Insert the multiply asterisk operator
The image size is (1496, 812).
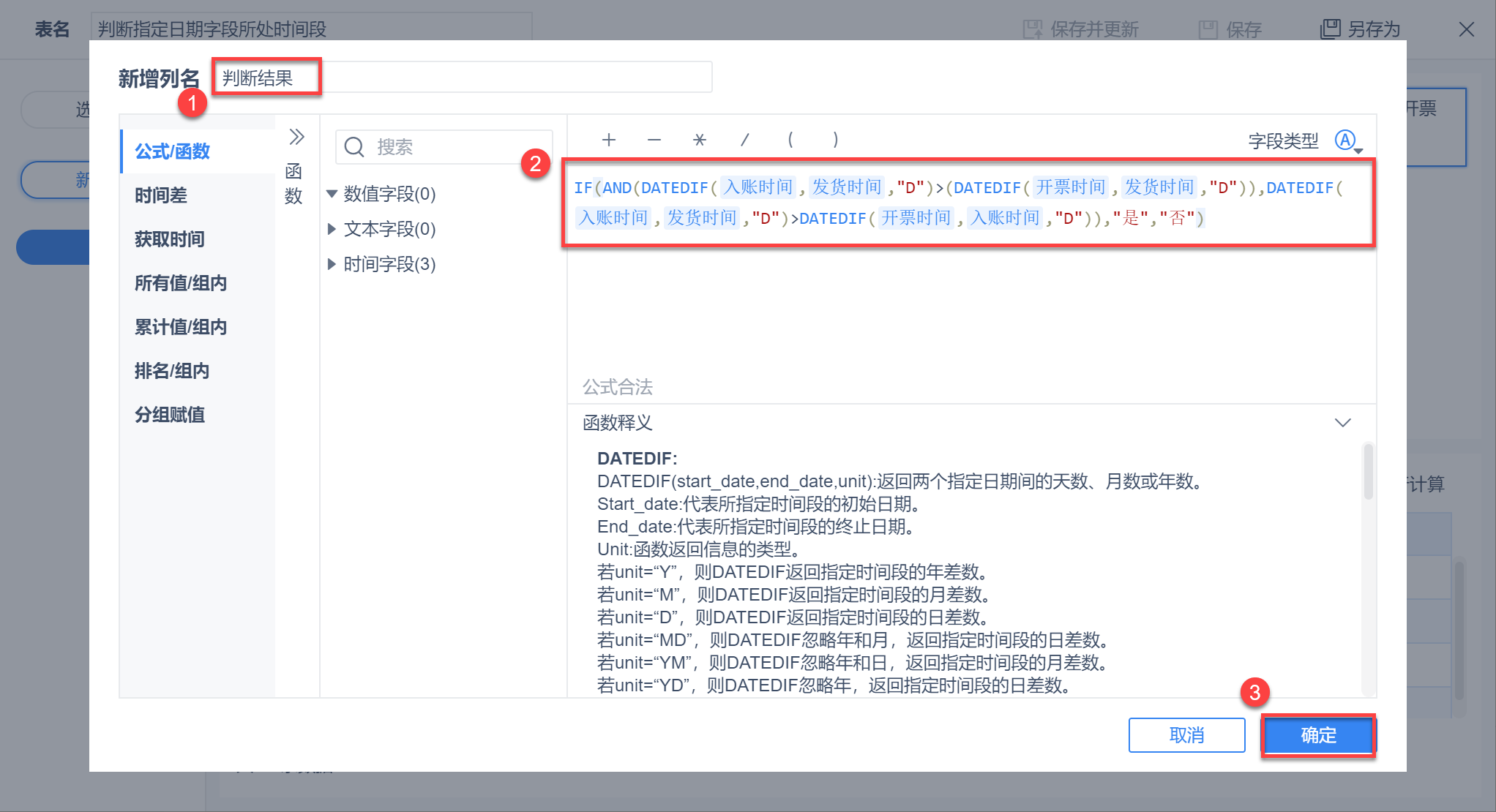pyautogui.click(x=699, y=140)
